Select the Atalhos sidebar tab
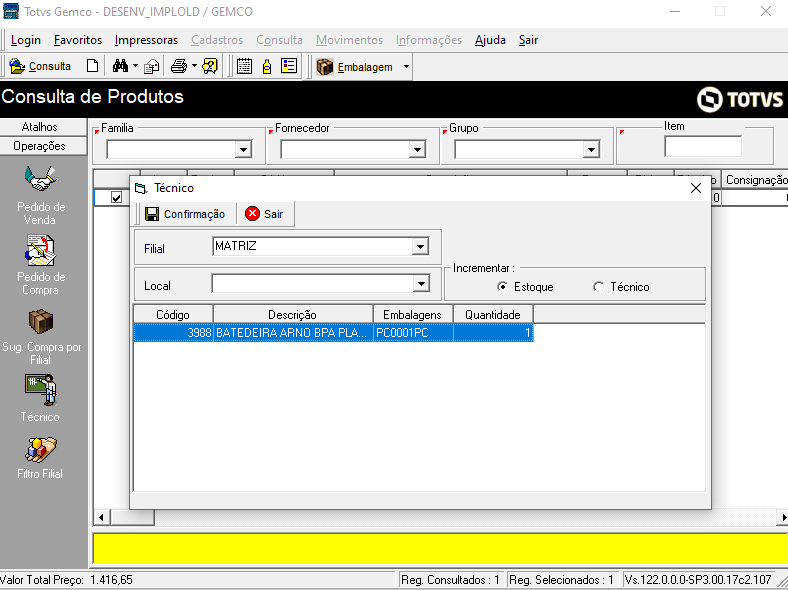788x590 pixels. [x=40, y=127]
